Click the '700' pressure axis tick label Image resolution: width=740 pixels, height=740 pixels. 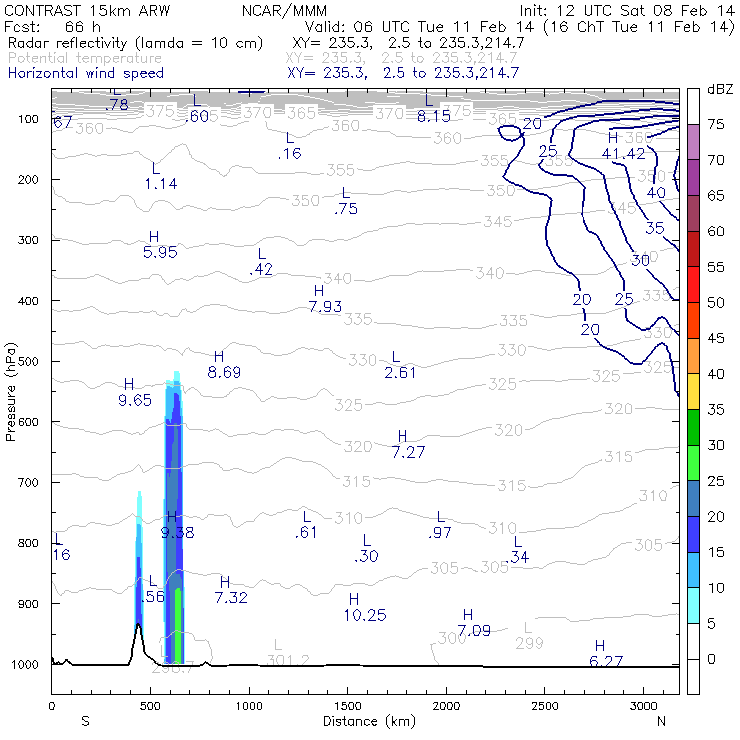(28, 482)
